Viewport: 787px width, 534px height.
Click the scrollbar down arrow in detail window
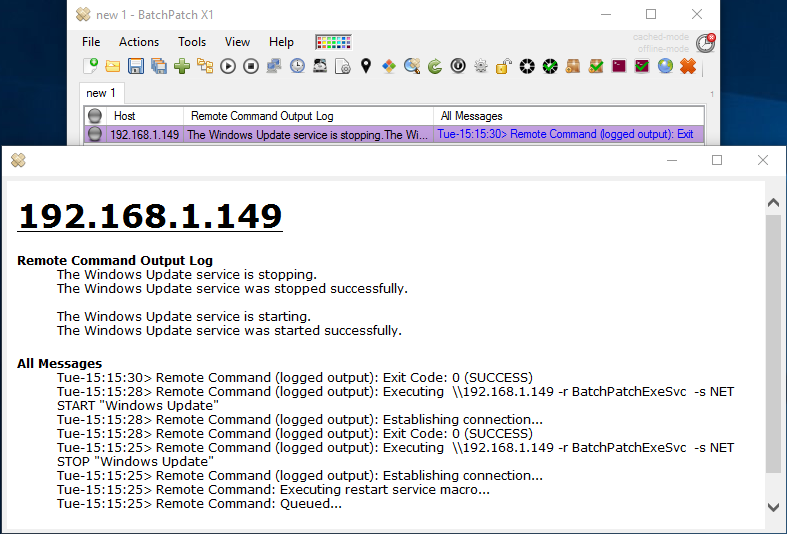point(773,507)
